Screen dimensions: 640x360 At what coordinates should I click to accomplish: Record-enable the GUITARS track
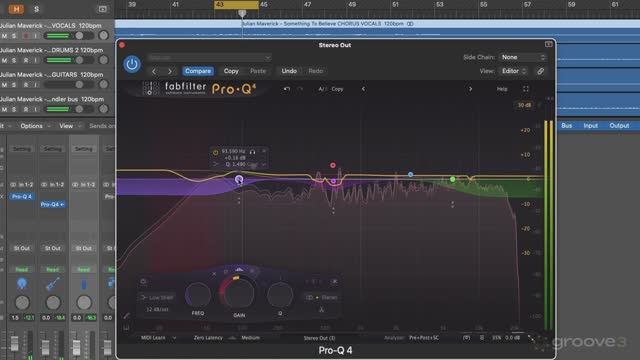[x=26, y=85]
